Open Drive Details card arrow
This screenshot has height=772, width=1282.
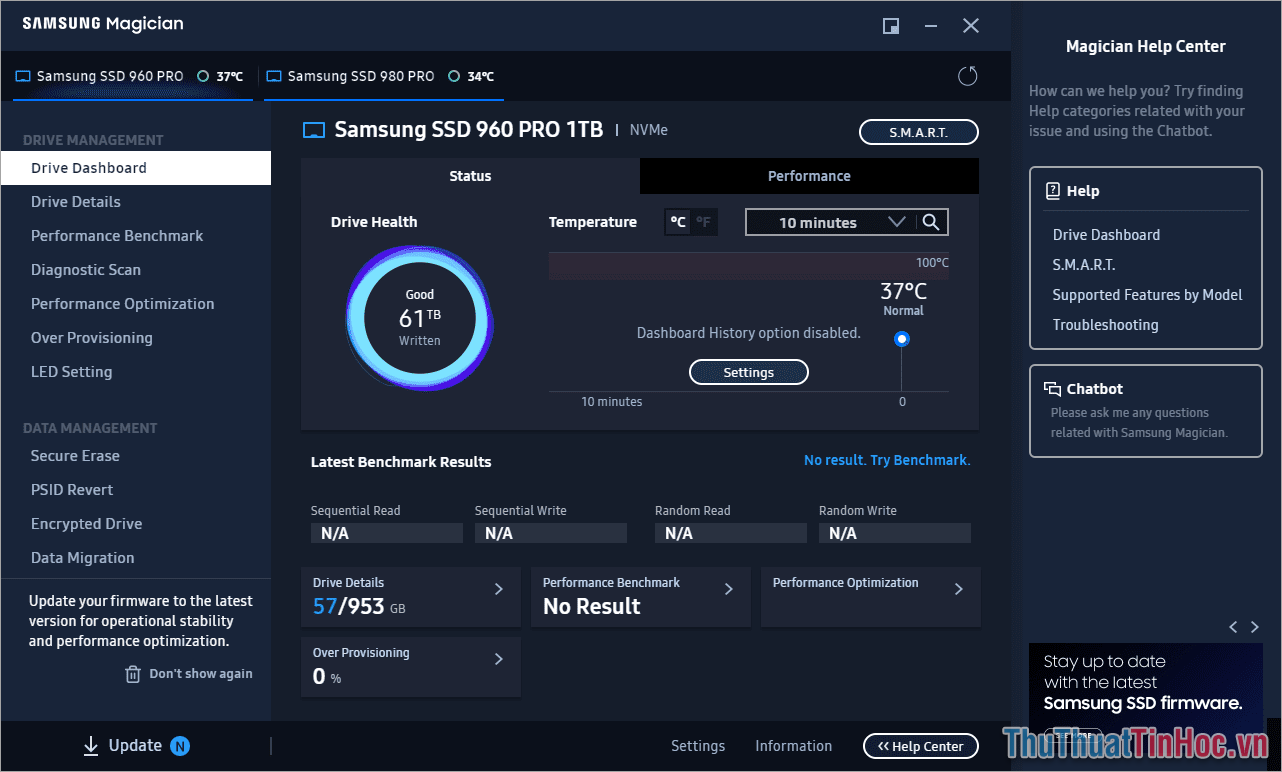pyautogui.click(x=499, y=589)
